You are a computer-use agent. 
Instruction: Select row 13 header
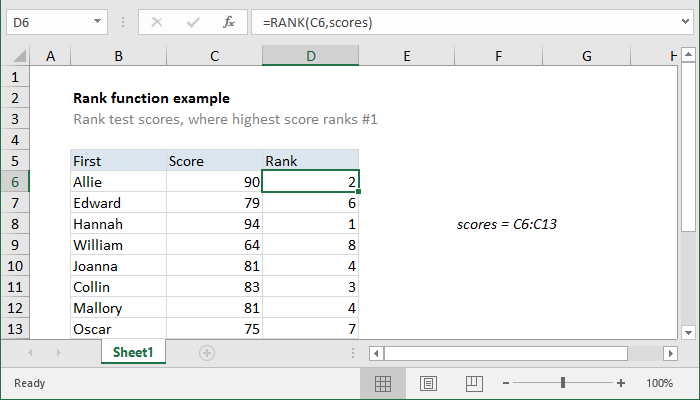(x=15, y=329)
